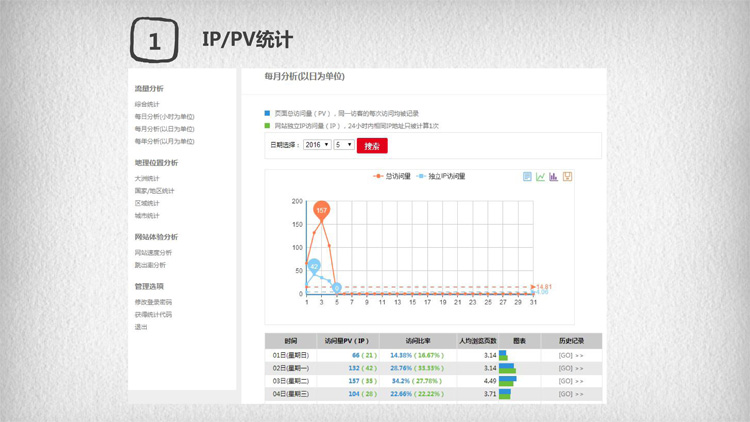The width and height of the screenshot is (750, 422).
Task: Click the orange 157 peak marker
Action: point(321,210)
